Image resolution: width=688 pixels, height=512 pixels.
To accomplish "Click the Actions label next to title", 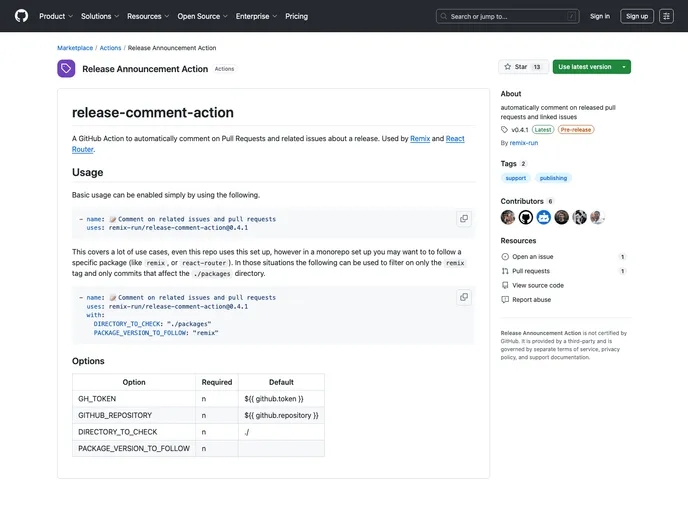I will tap(224, 69).
